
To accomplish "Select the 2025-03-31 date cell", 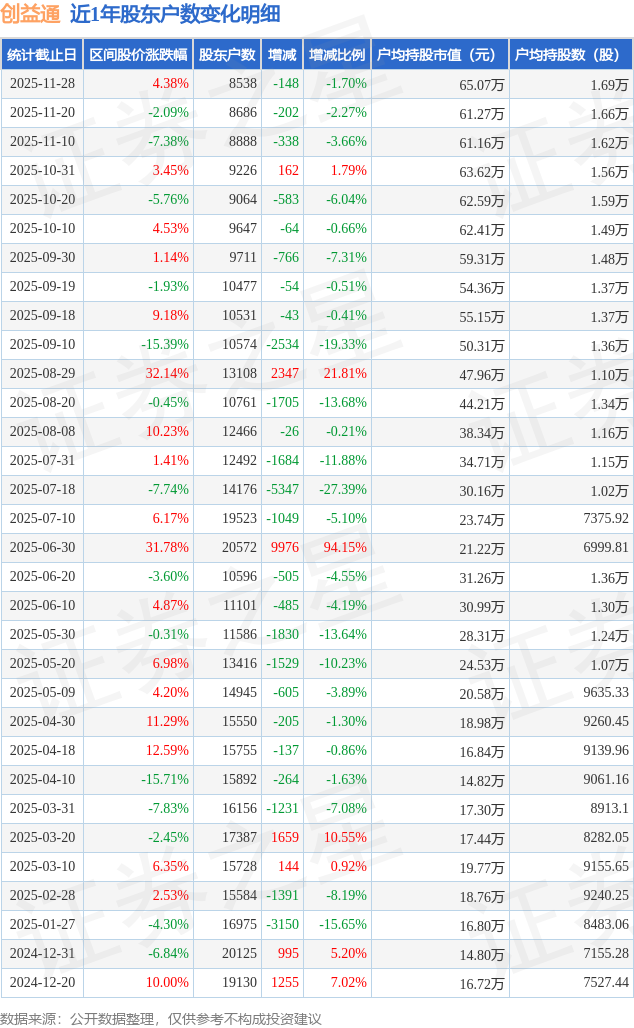I will click(x=42, y=809).
